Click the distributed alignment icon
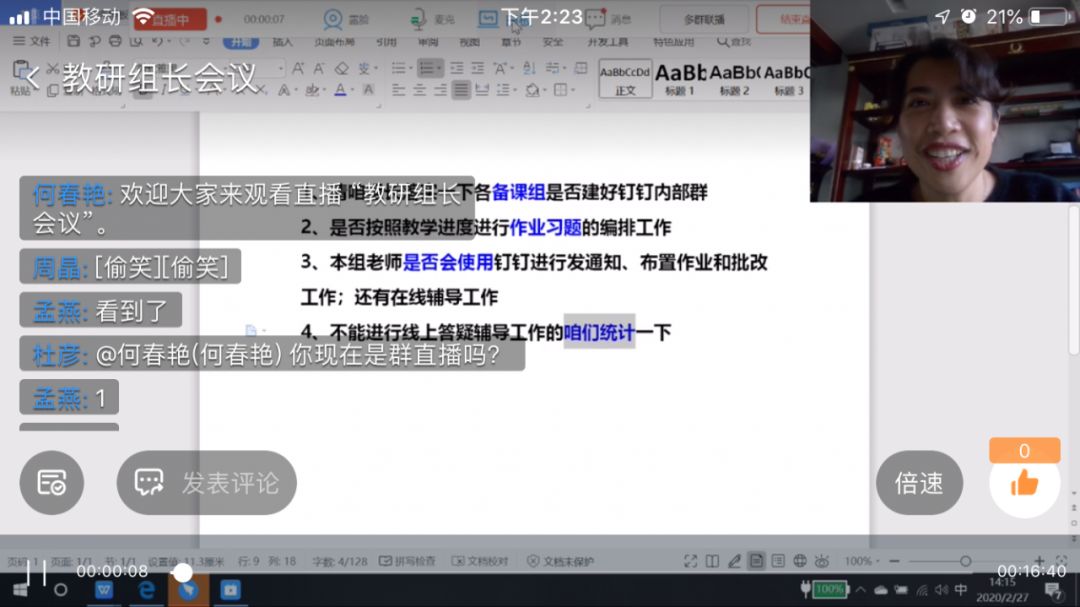Screen dimensions: 1080x607 pyautogui.click(x=482, y=90)
